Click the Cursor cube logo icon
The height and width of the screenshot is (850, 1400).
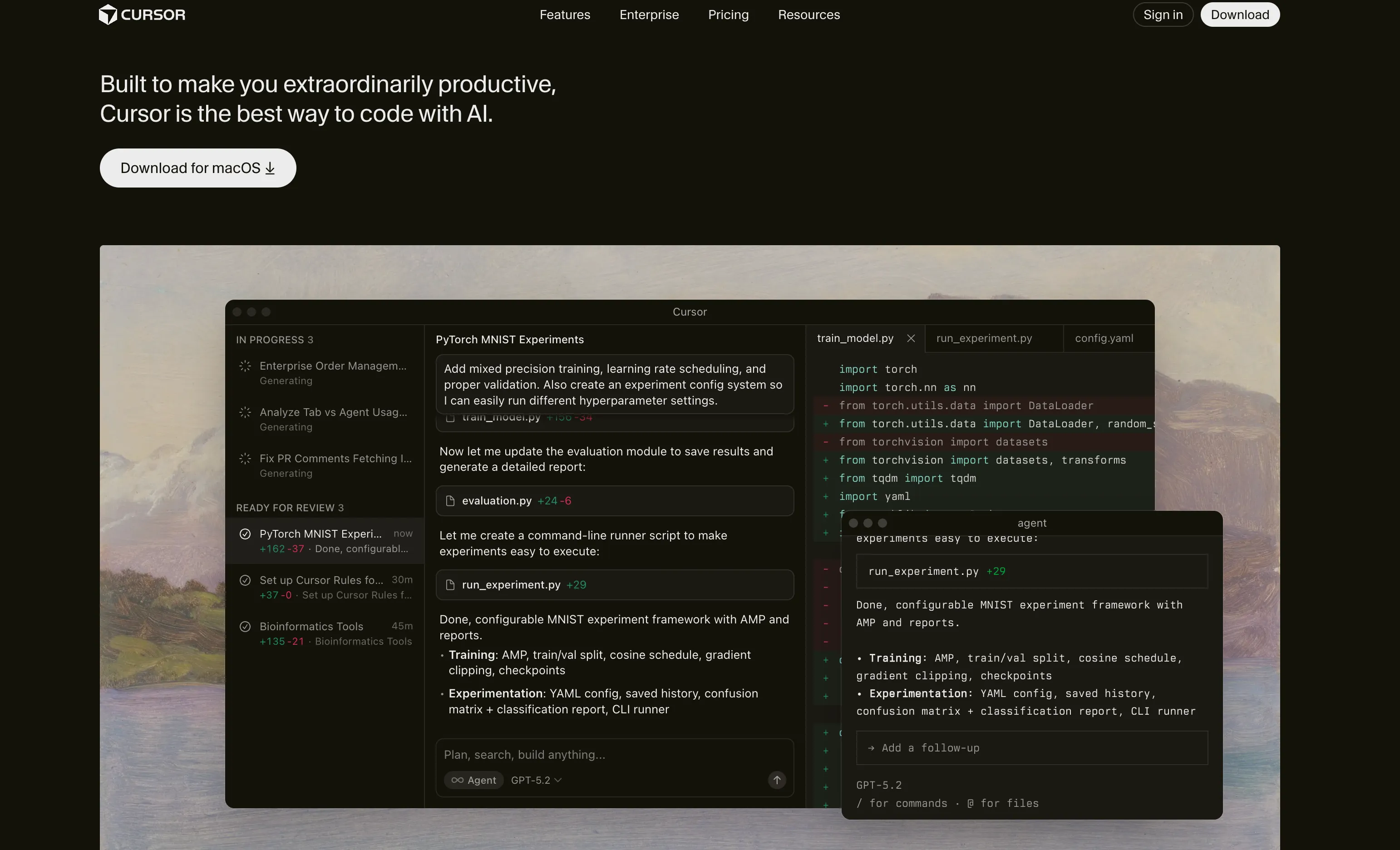[108, 15]
